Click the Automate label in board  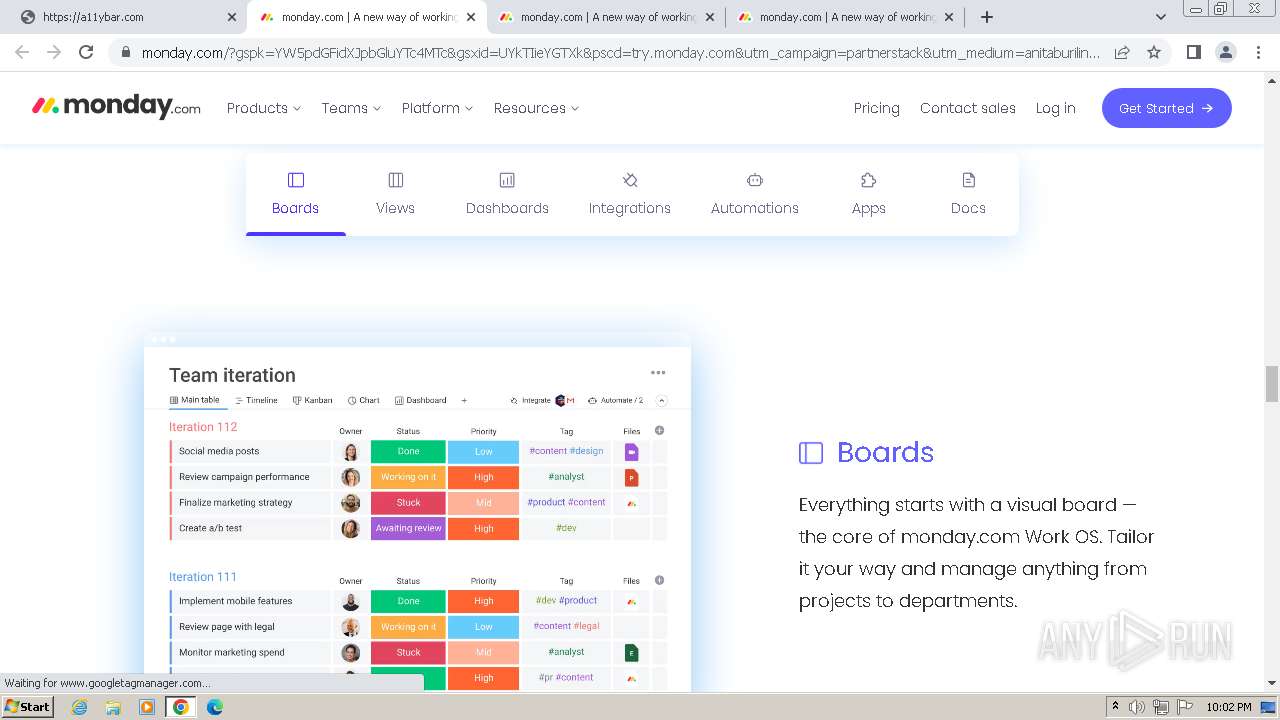[x=616, y=400]
